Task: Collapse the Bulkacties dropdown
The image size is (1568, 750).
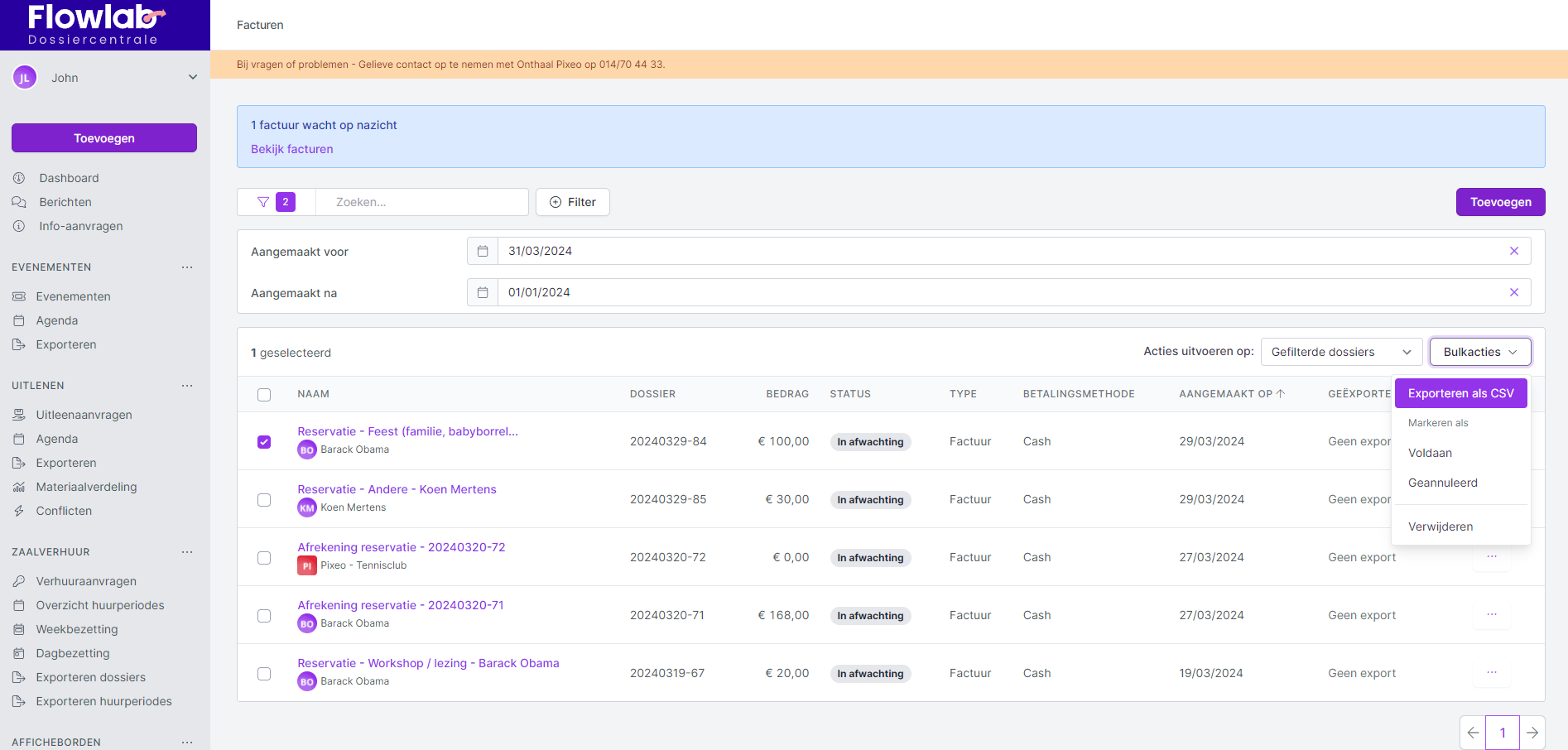Action: 1479,352
